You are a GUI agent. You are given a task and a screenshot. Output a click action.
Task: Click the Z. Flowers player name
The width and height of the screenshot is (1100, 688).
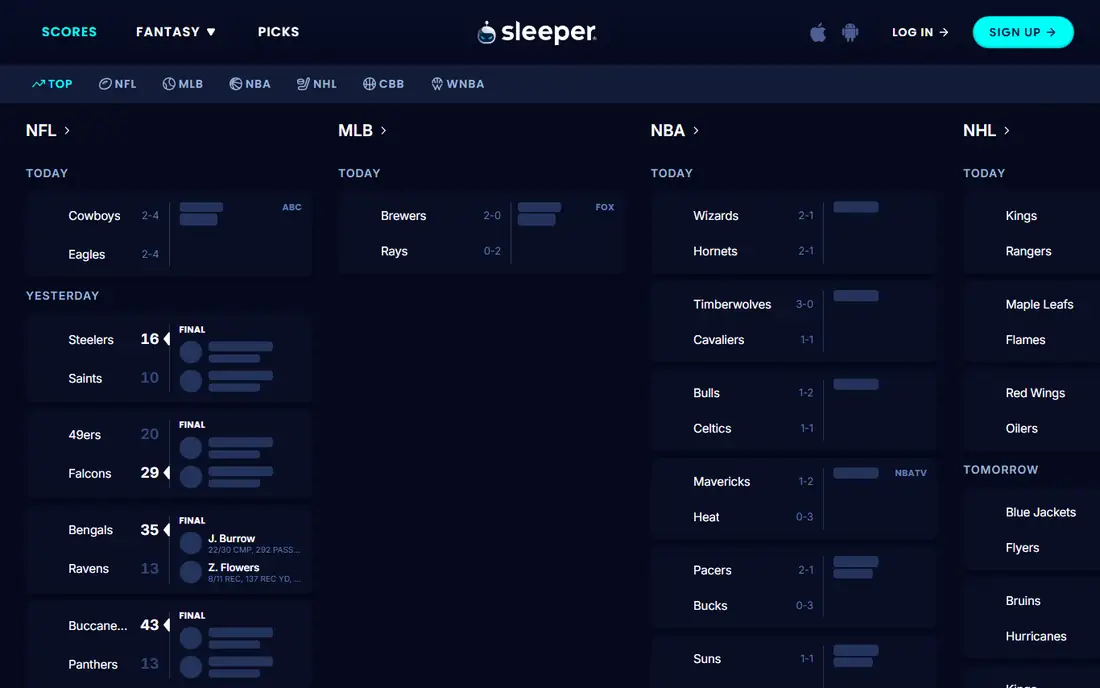(x=234, y=567)
